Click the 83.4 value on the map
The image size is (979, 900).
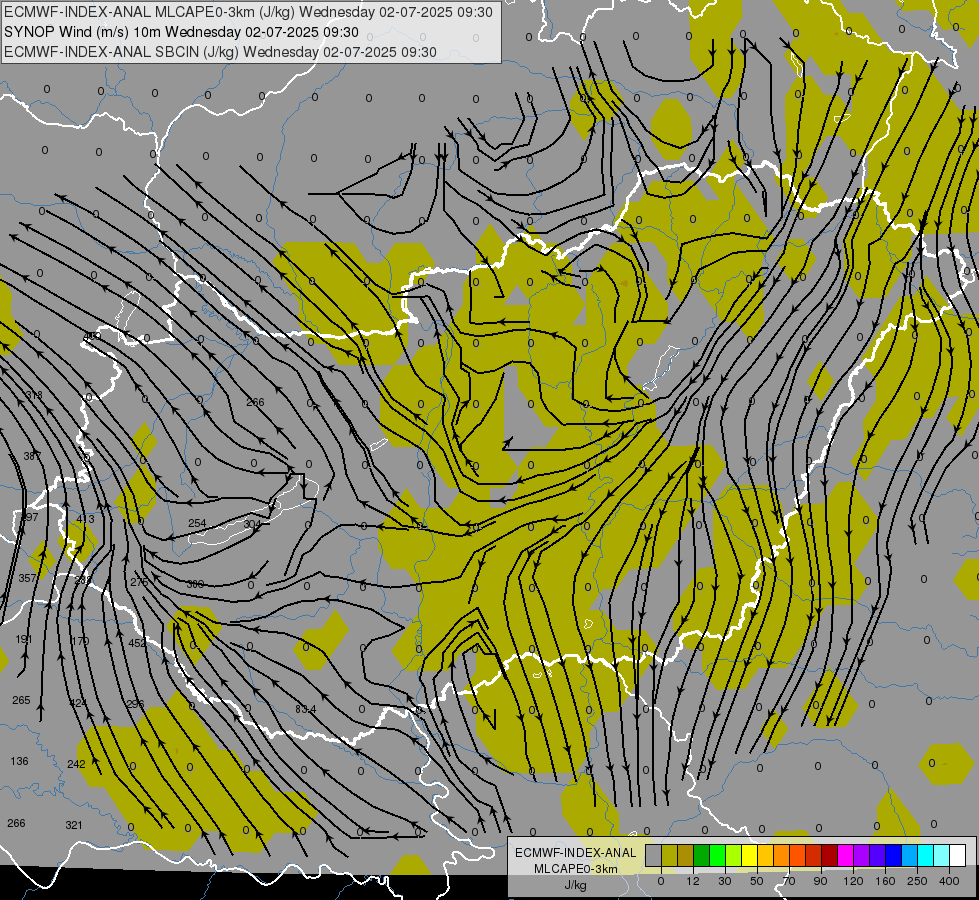[x=306, y=710]
